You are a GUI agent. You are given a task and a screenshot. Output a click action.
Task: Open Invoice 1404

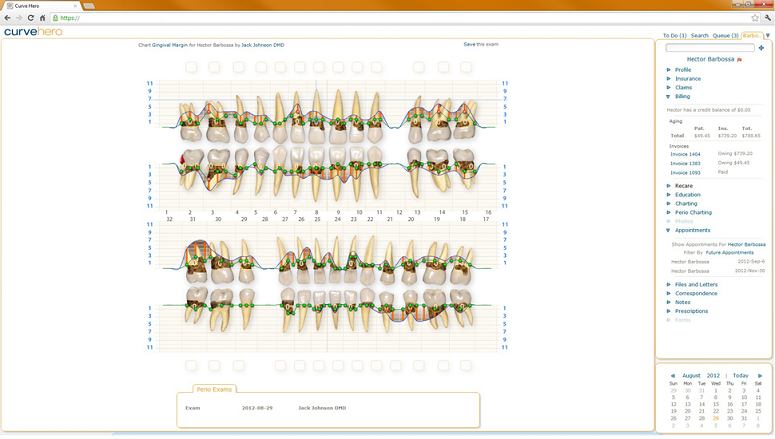[x=685, y=154]
